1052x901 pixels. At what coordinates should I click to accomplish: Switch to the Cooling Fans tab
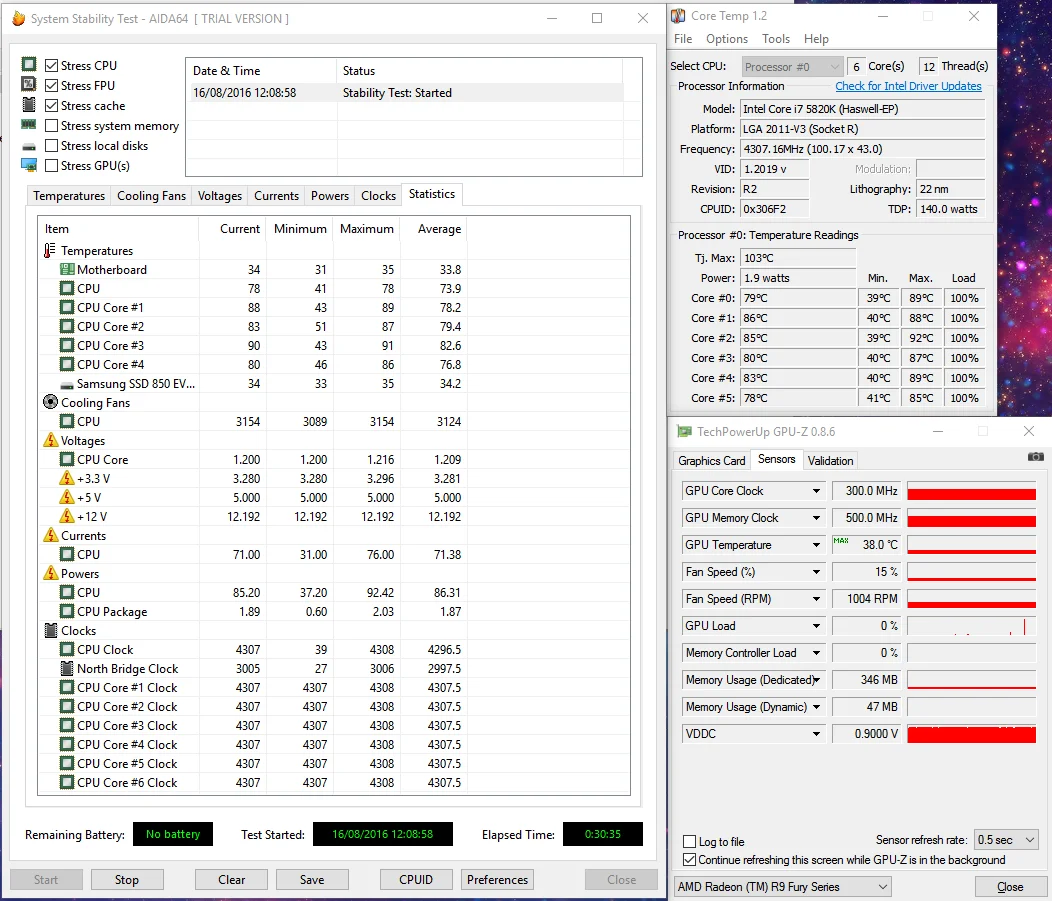pos(152,196)
